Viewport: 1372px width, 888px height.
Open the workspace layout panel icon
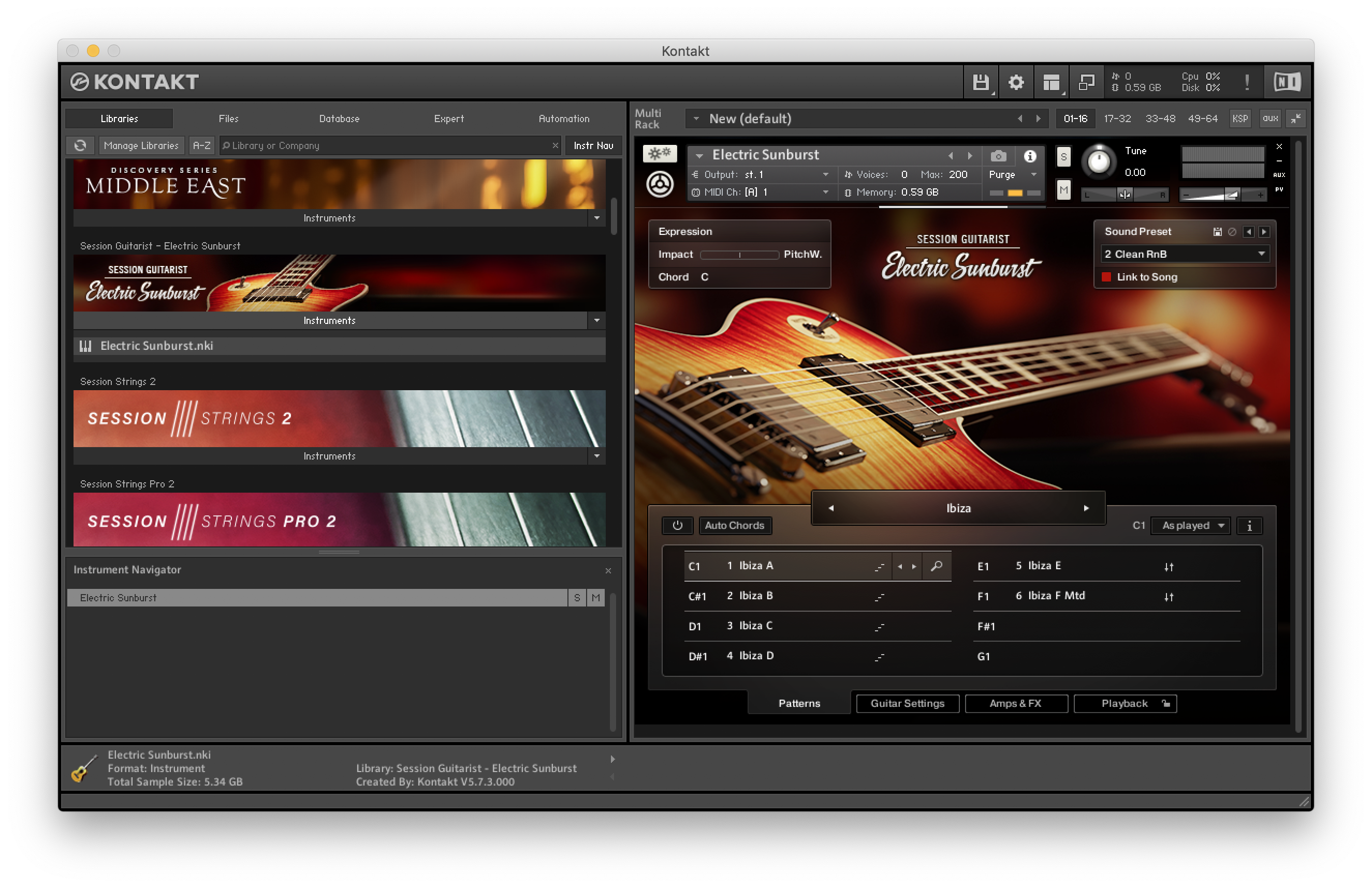point(1052,82)
